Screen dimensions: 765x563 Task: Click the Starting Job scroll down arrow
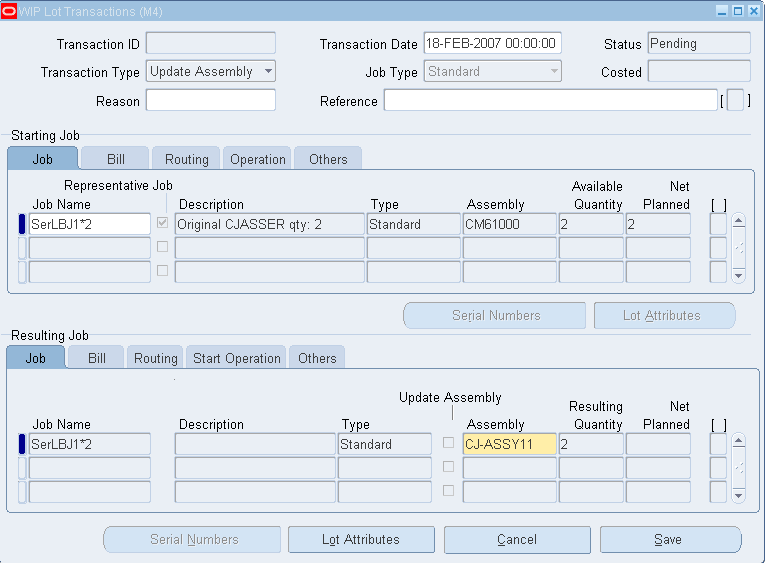pyautogui.click(x=739, y=276)
